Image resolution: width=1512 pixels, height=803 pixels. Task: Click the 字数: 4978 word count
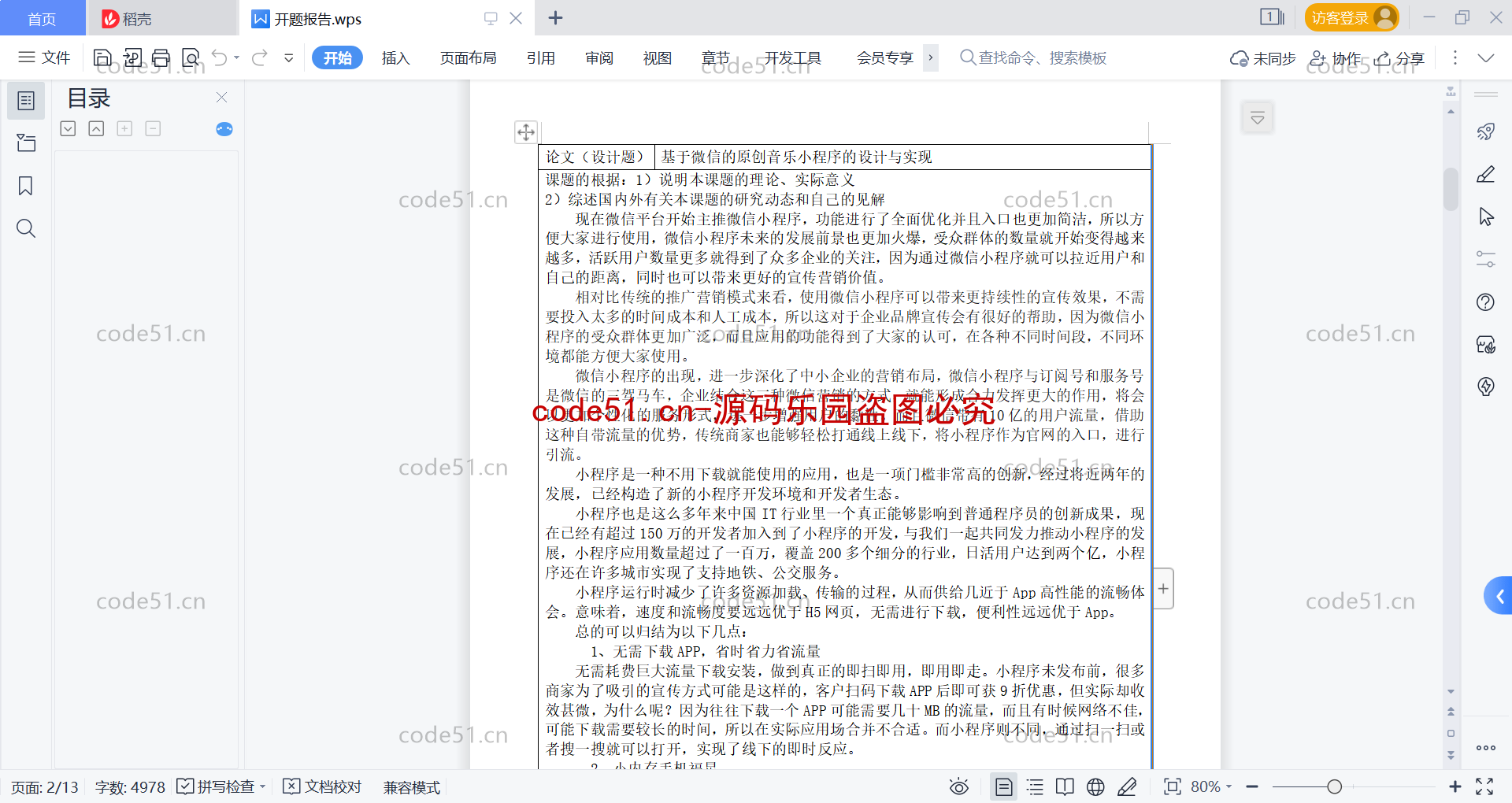pyautogui.click(x=130, y=787)
